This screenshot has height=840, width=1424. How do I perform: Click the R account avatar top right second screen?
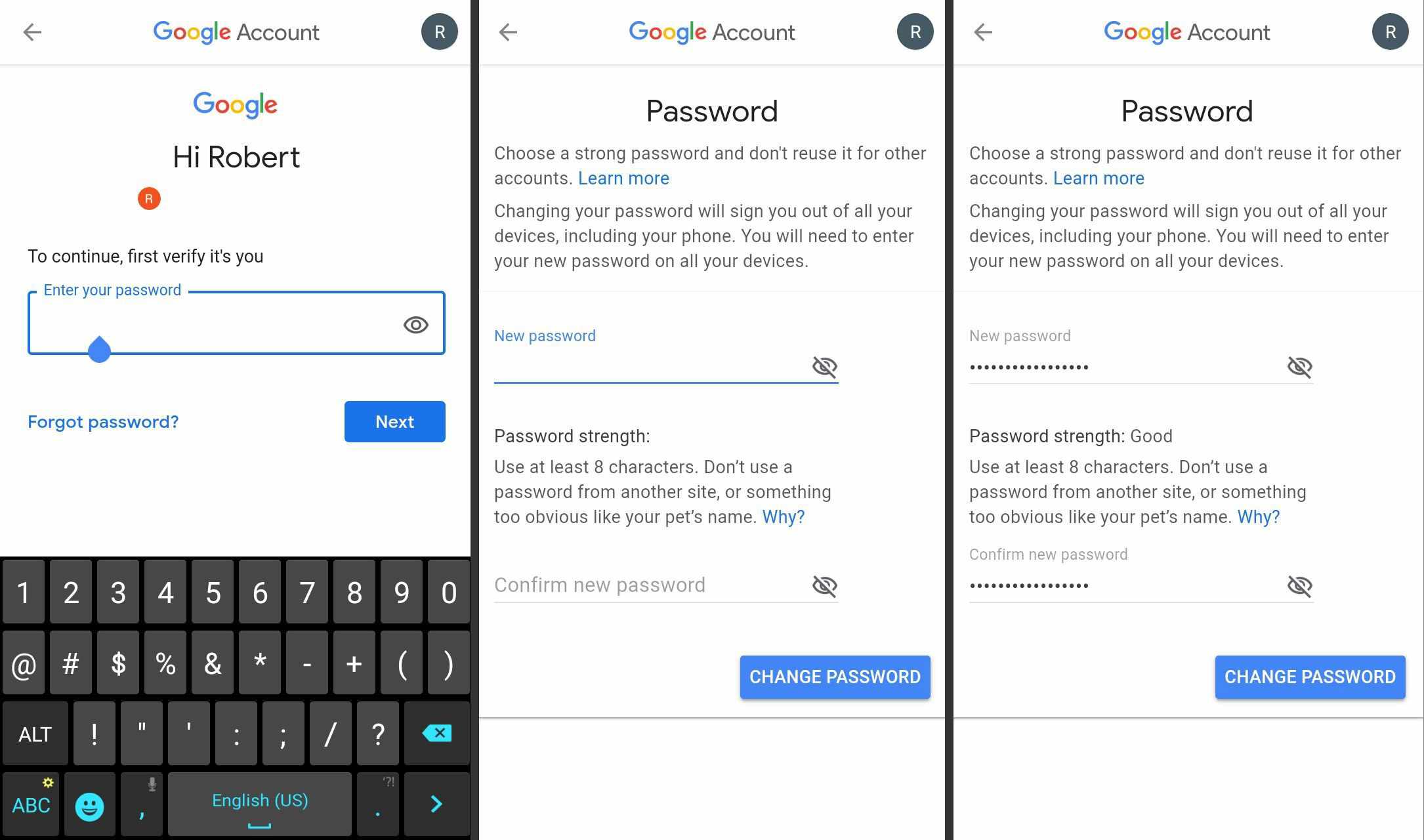(912, 31)
